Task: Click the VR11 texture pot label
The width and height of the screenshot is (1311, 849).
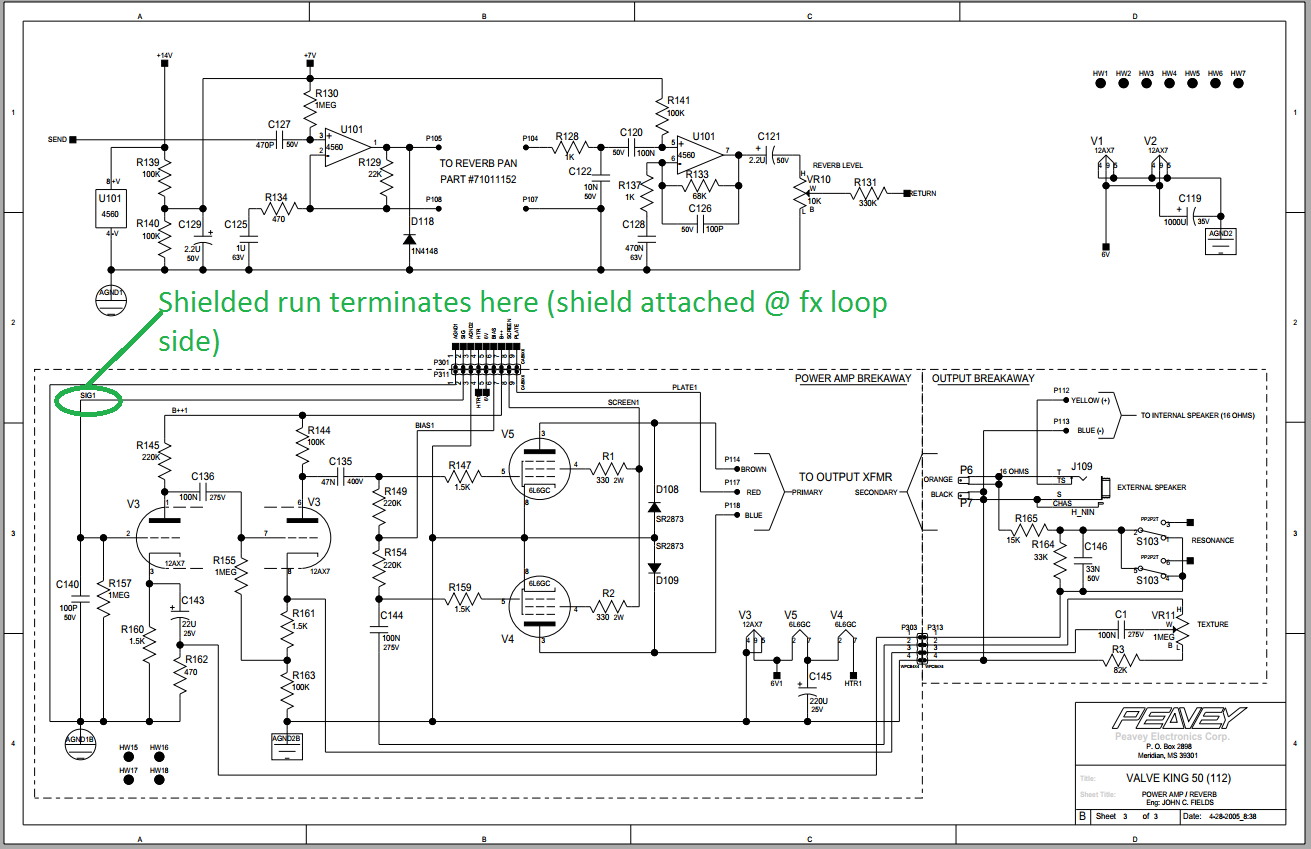Action: [x=1166, y=616]
